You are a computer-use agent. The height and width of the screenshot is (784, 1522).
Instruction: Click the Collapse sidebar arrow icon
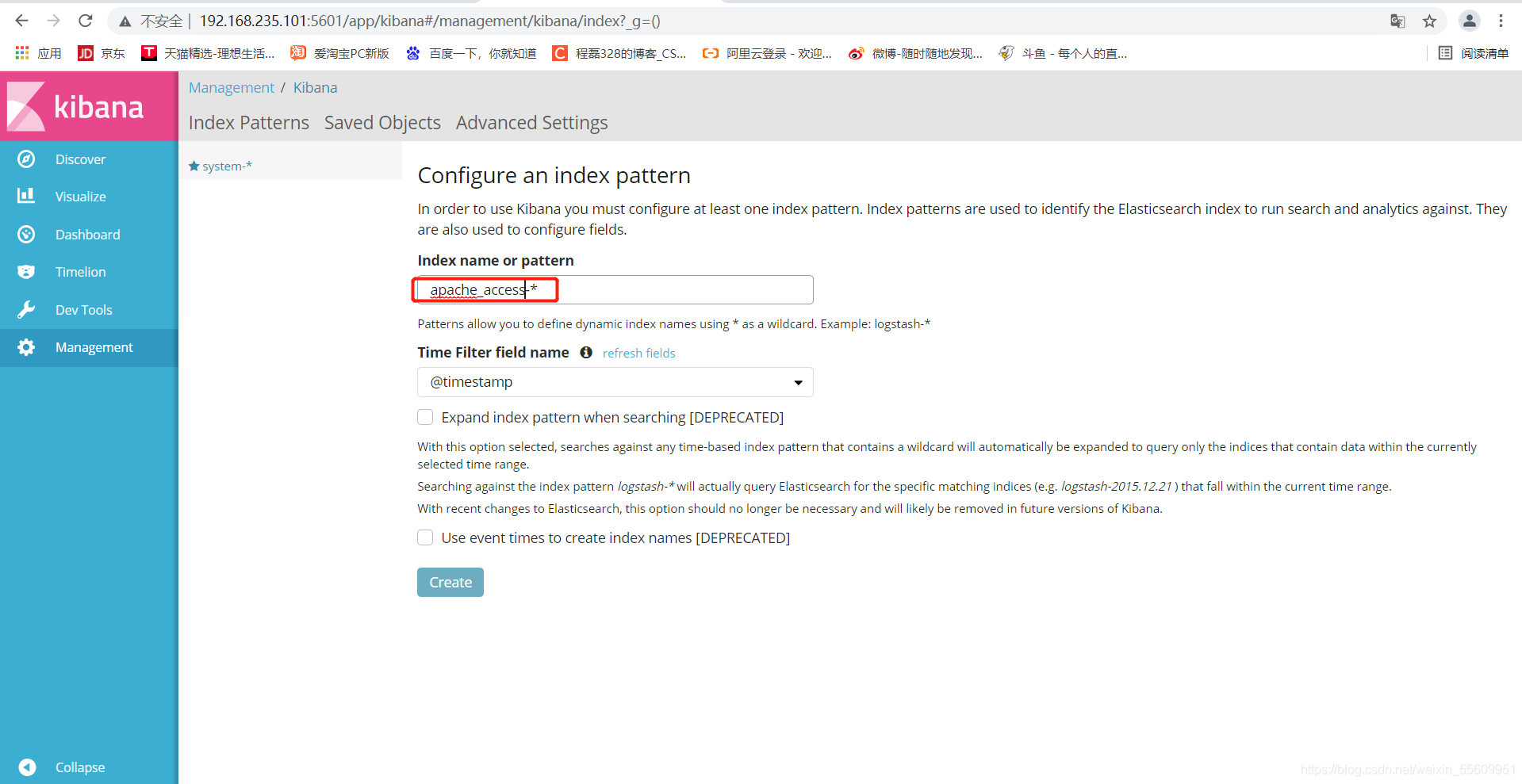(27, 767)
